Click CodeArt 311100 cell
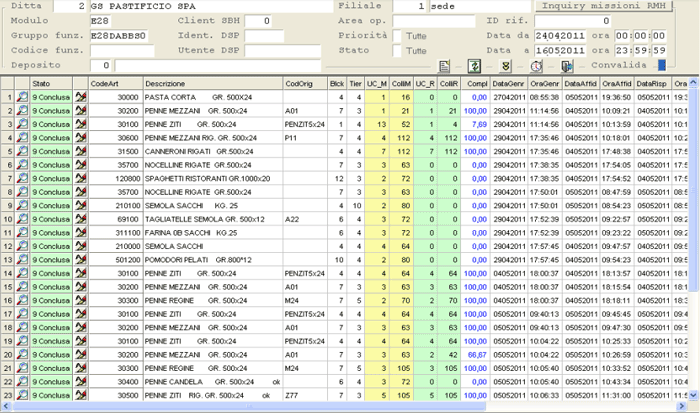The height and width of the screenshot is (413, 700). coord(116,233)
